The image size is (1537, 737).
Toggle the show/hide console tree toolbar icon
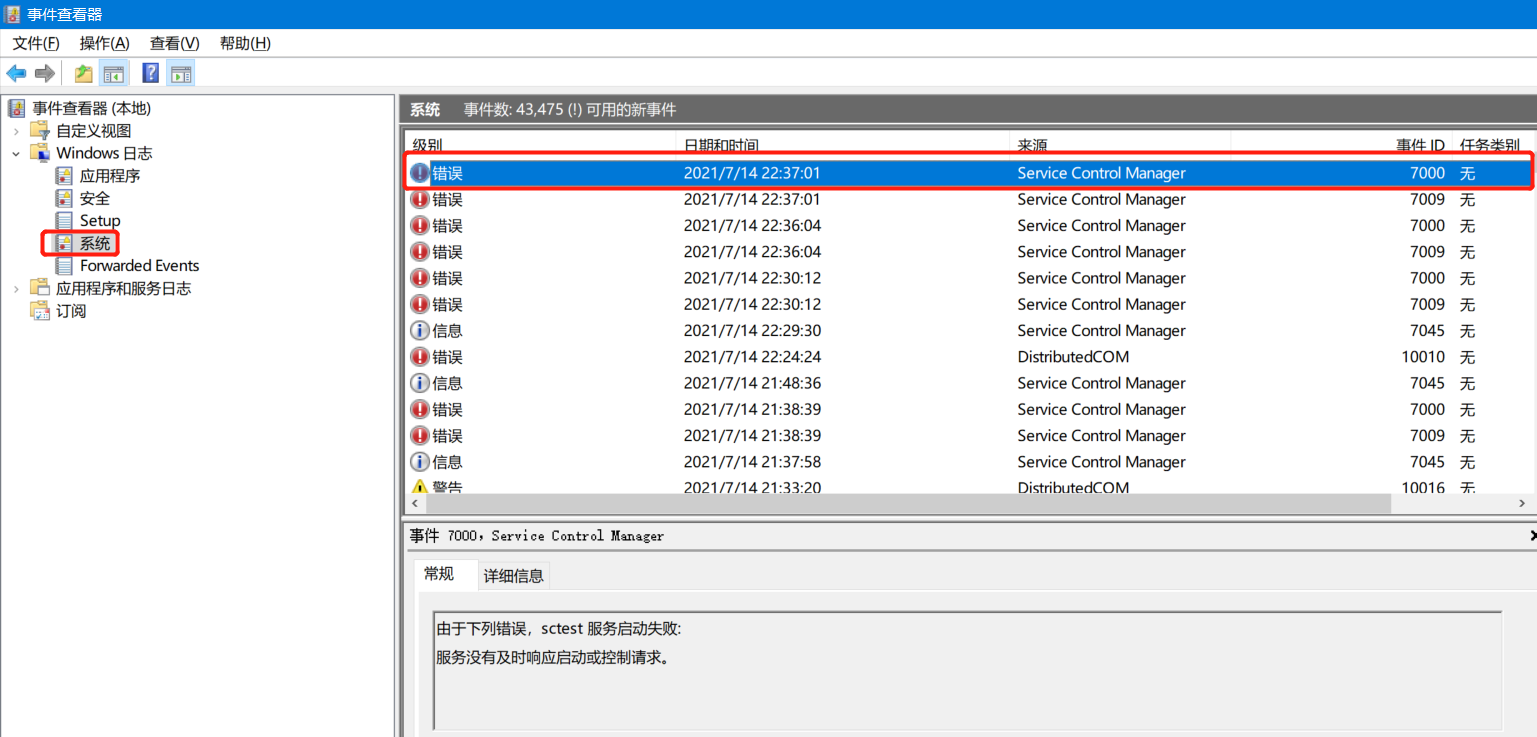click(x=113, y=73)
